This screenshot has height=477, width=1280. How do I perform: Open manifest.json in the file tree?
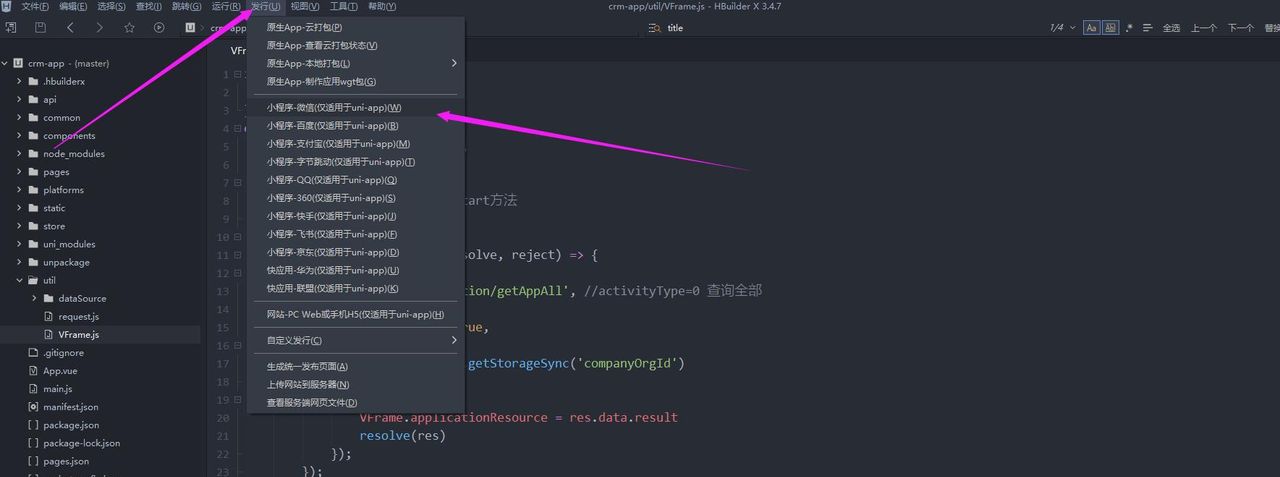(x=70, y=407)
